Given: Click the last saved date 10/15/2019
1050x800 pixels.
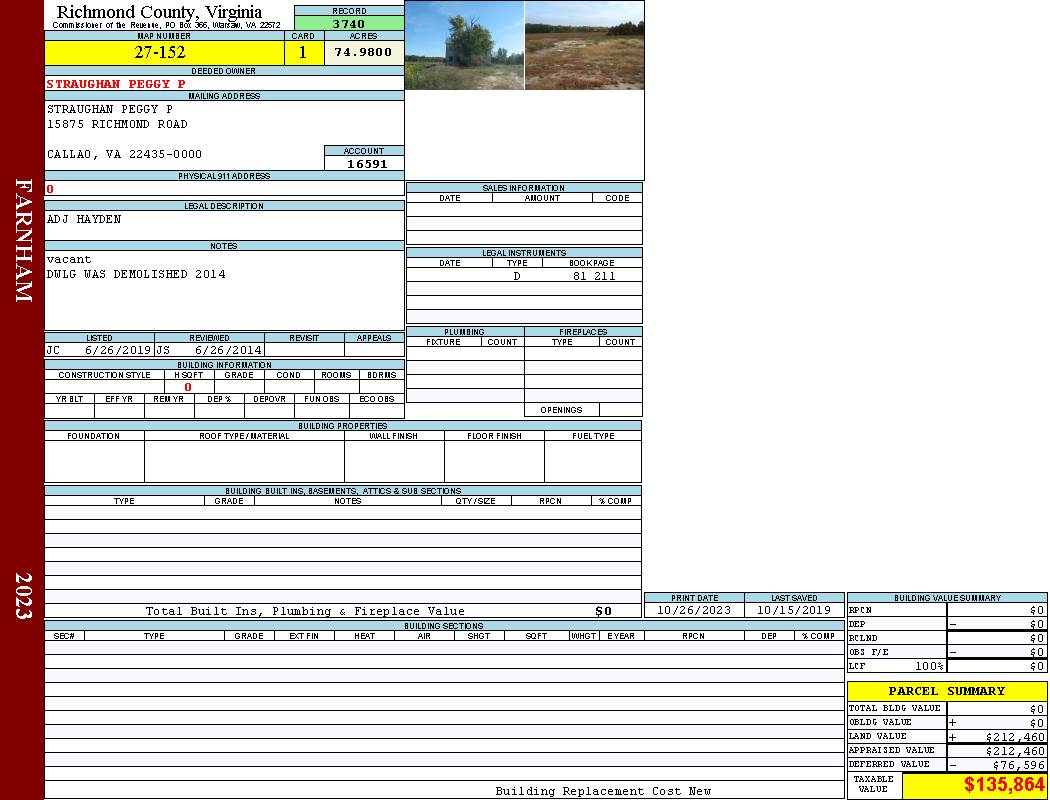Looking at the screenshot, I should click(x=794, y=610).
